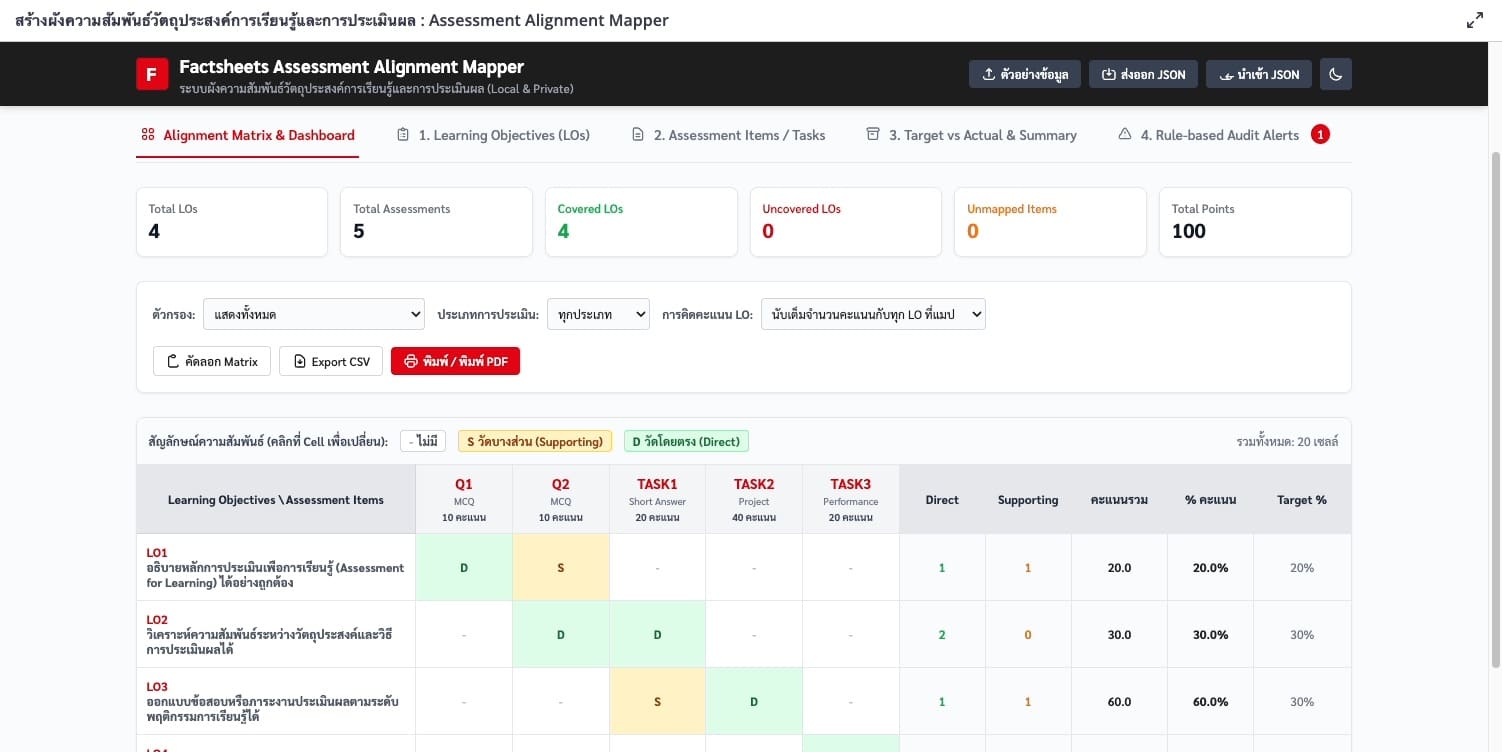Click the นำเข้า JSON import button
Image resolution: width=1502 pixels, height=752 pixels.
[1259, 74]
